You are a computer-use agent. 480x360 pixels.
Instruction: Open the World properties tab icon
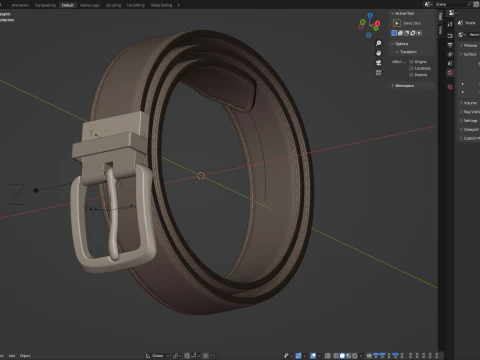click(x=450, y=72)
